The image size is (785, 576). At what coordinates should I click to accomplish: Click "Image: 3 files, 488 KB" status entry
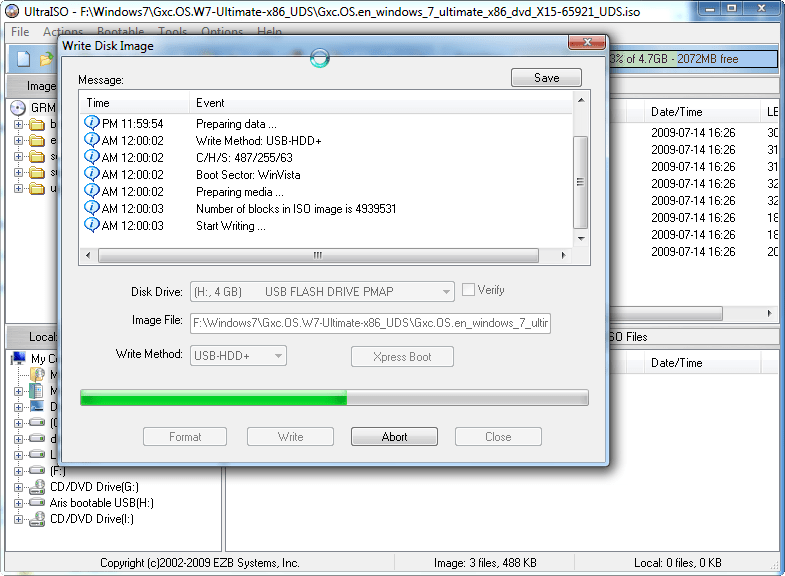tap(485, 563)
